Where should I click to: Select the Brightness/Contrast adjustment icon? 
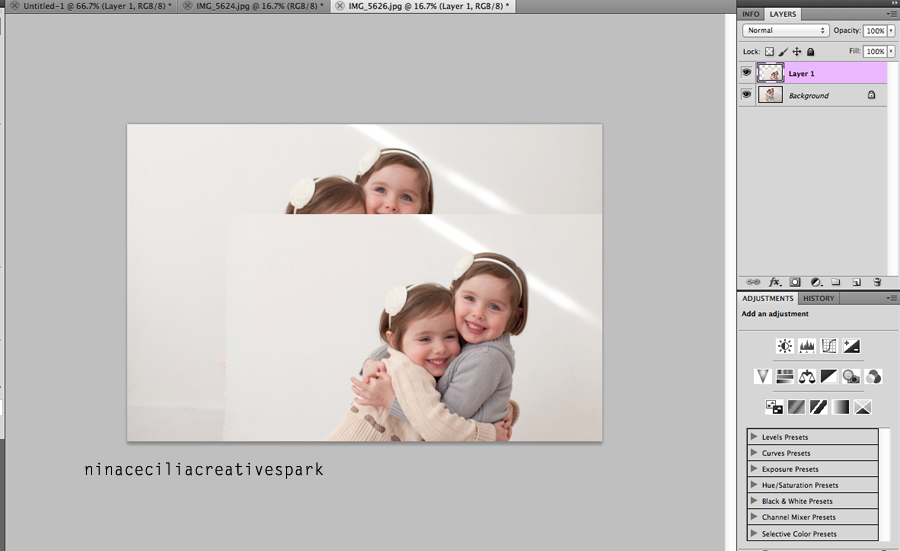pyautogui.click(x=785, y=346)
